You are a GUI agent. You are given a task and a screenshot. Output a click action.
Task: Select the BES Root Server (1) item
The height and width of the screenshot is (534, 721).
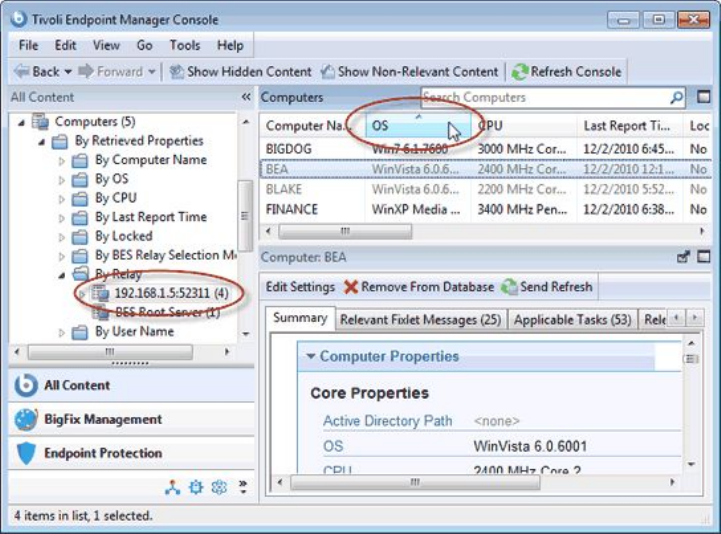point(167,312)
